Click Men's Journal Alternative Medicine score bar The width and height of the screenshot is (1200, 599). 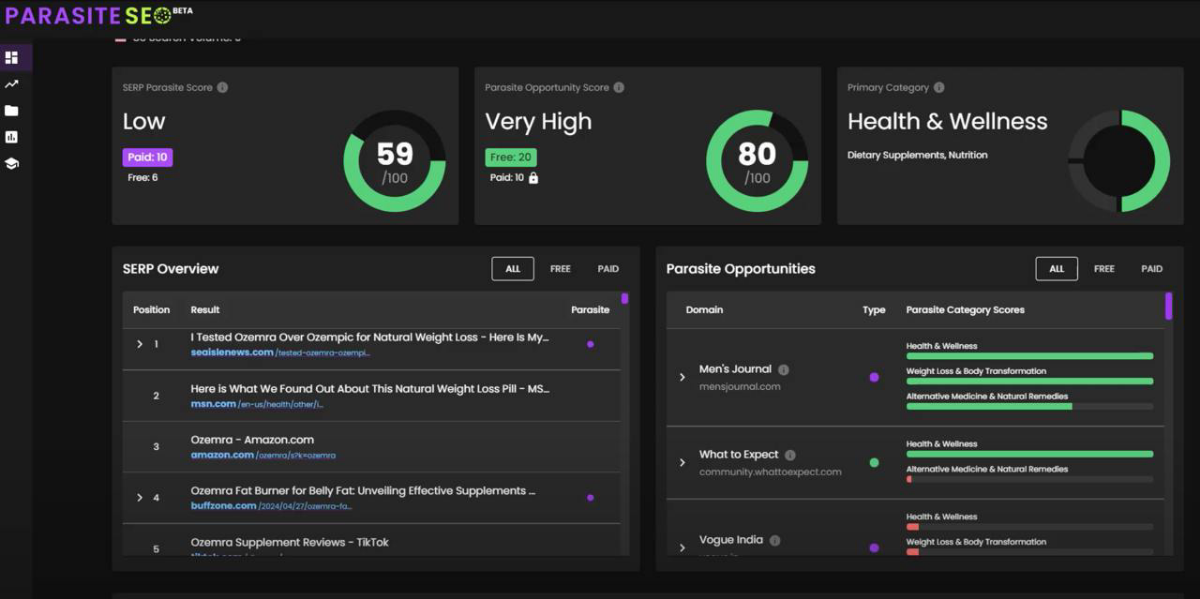pos(1029,406)
